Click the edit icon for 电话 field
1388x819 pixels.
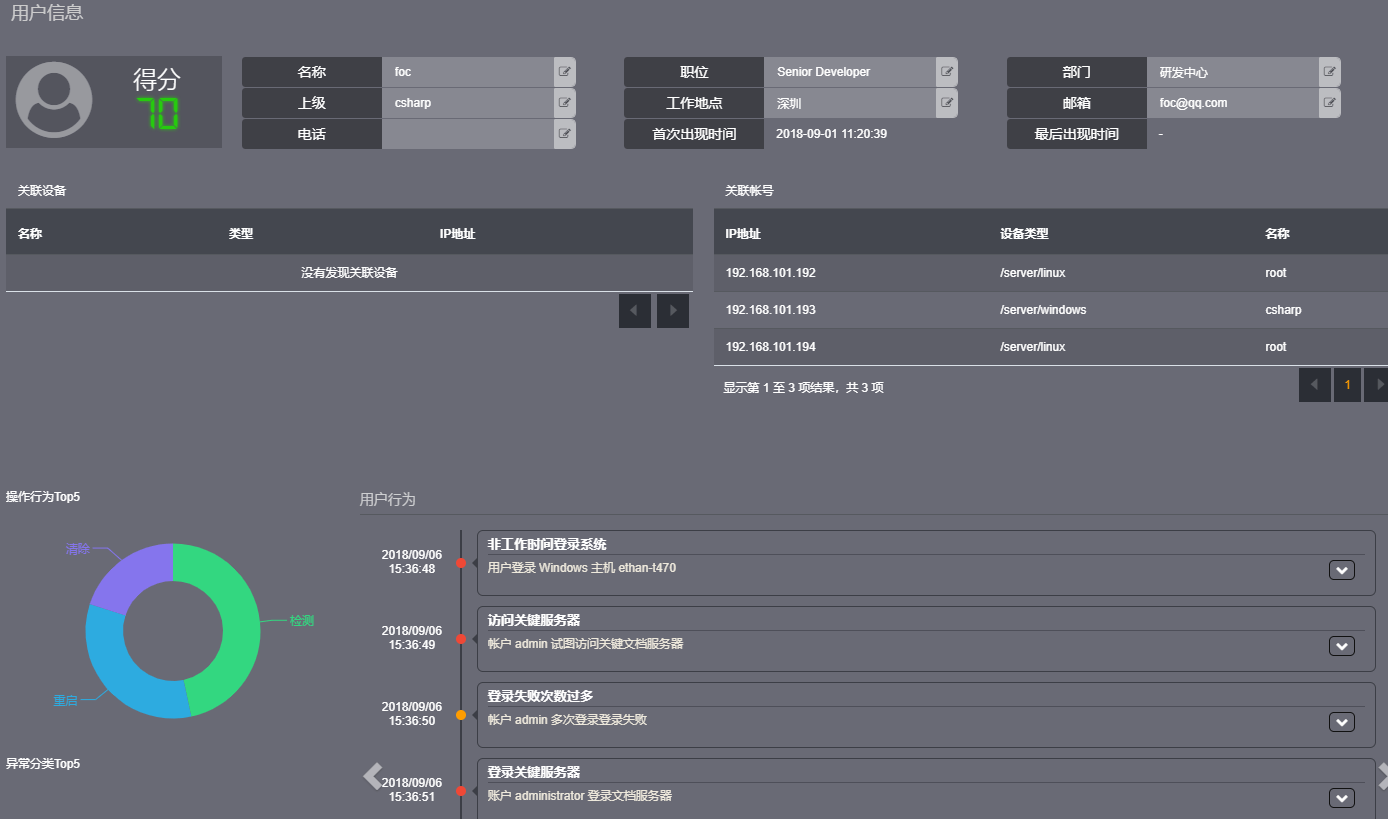coord(565,134)
